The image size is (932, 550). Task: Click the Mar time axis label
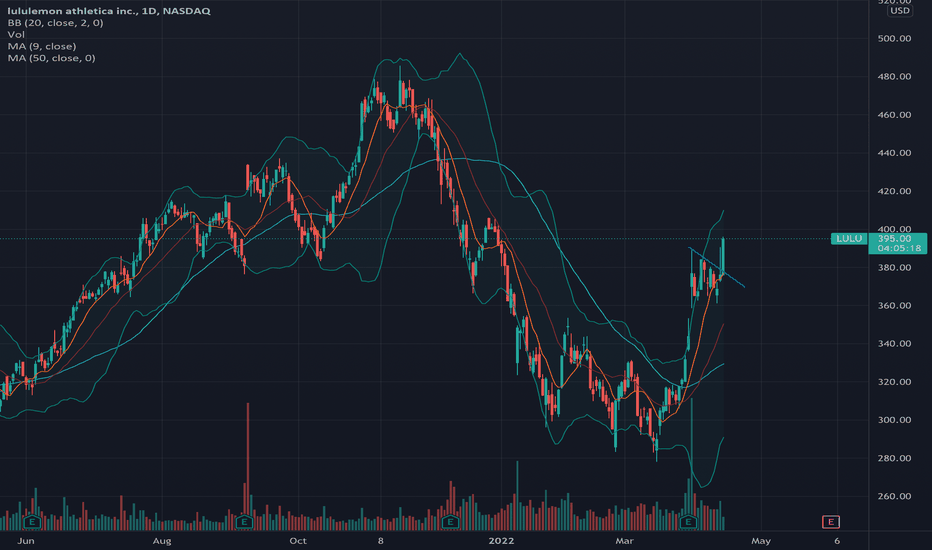tap(625, 541)
